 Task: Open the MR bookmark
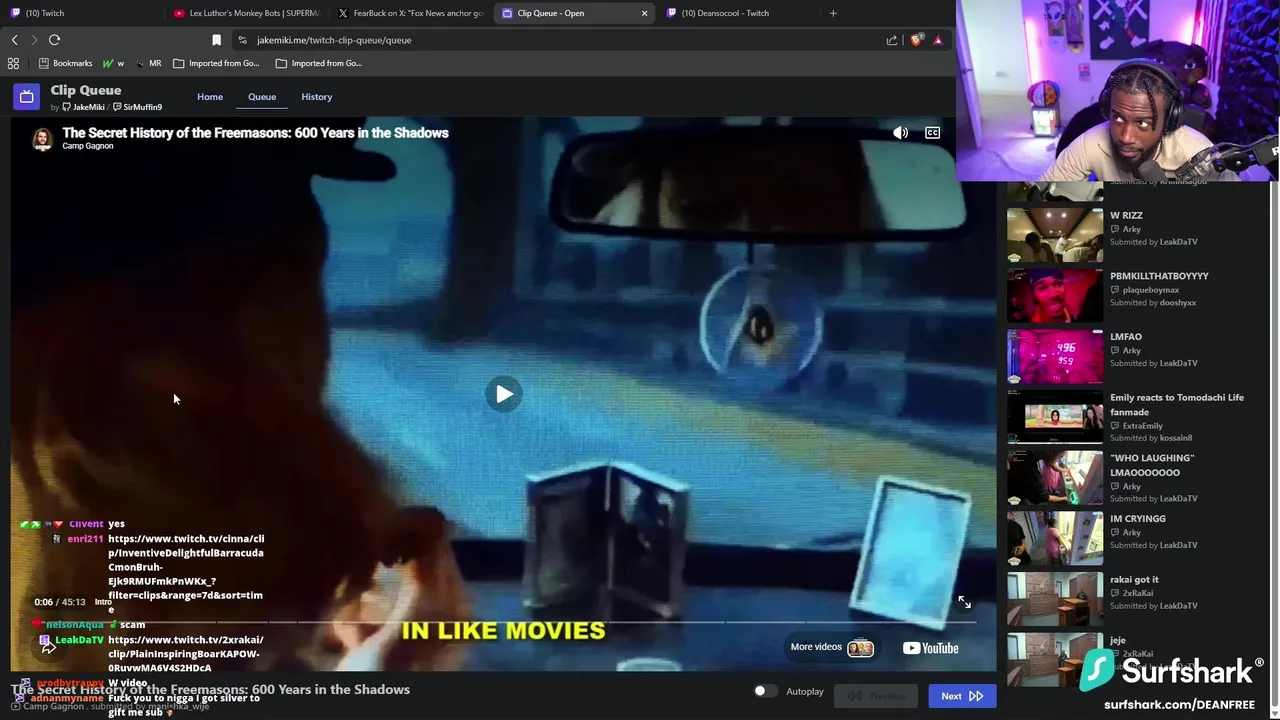click(148, 63)
